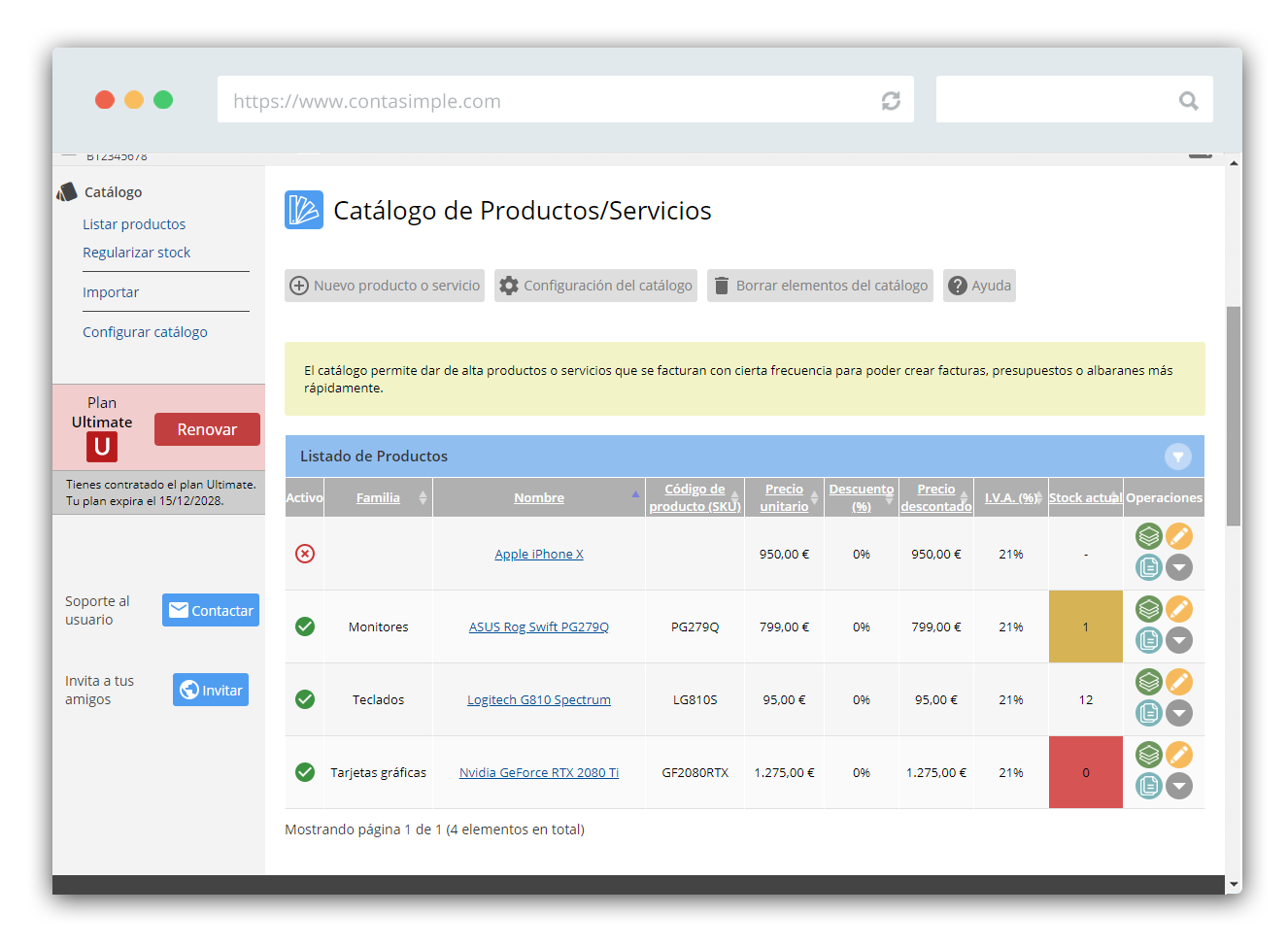Image resolution: width=1288 pixels, height=948 pixels.
Task: Expand more options for Nvidia GeForce RTX
Action: click(x=1179, y=786)
